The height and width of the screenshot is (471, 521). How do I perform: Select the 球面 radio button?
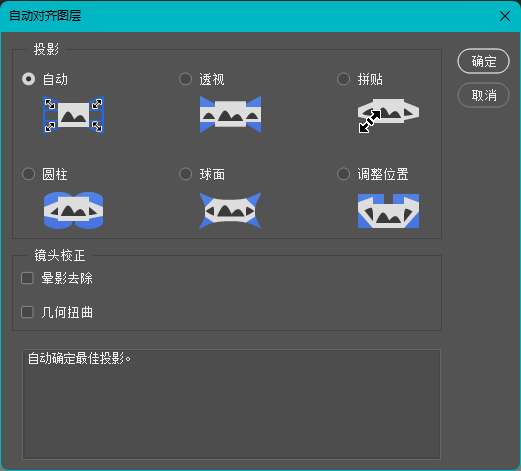pos(185,174)
